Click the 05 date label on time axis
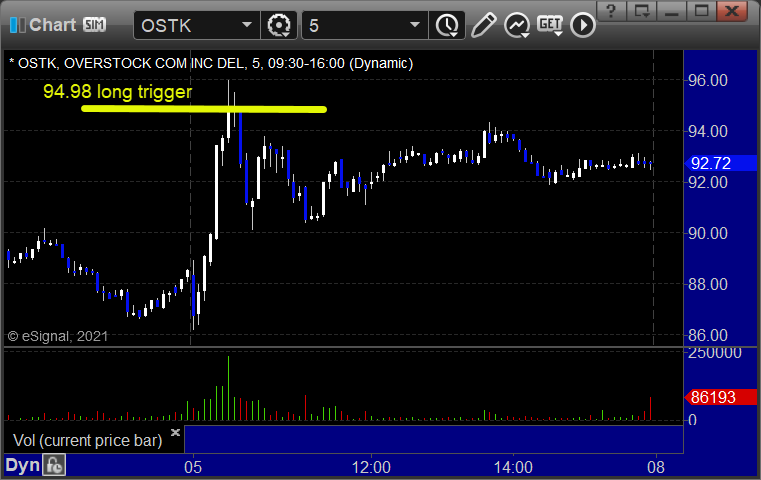The width and height of the screenshot is (761, 480). point(193,467)
